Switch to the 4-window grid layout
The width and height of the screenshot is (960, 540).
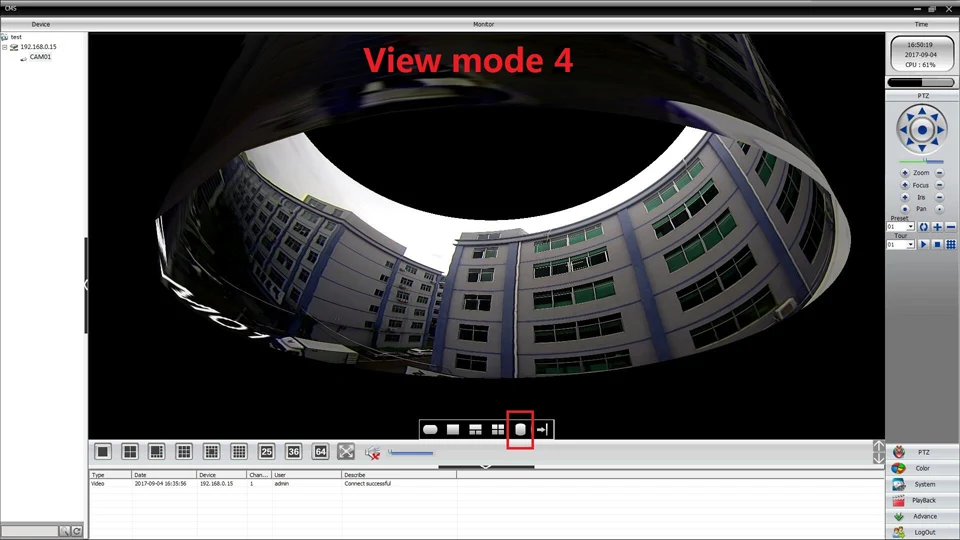(x=130, y=452)
